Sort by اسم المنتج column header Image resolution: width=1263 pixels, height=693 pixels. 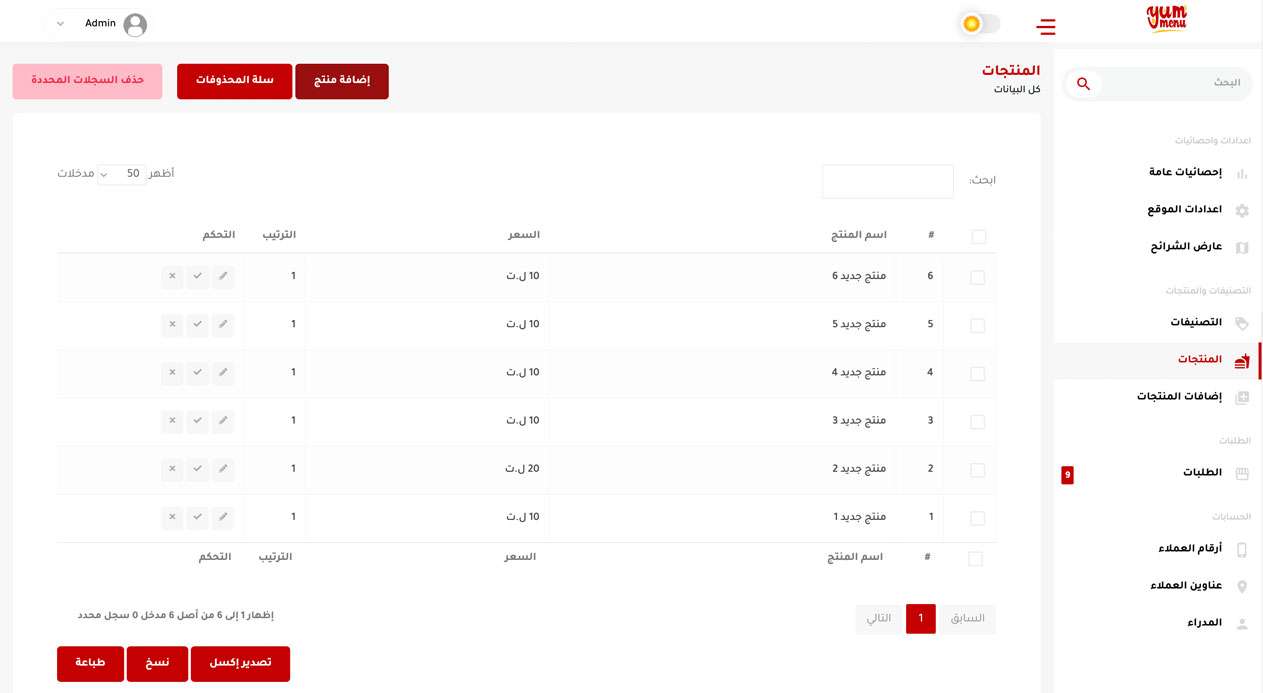click(858, 235)
